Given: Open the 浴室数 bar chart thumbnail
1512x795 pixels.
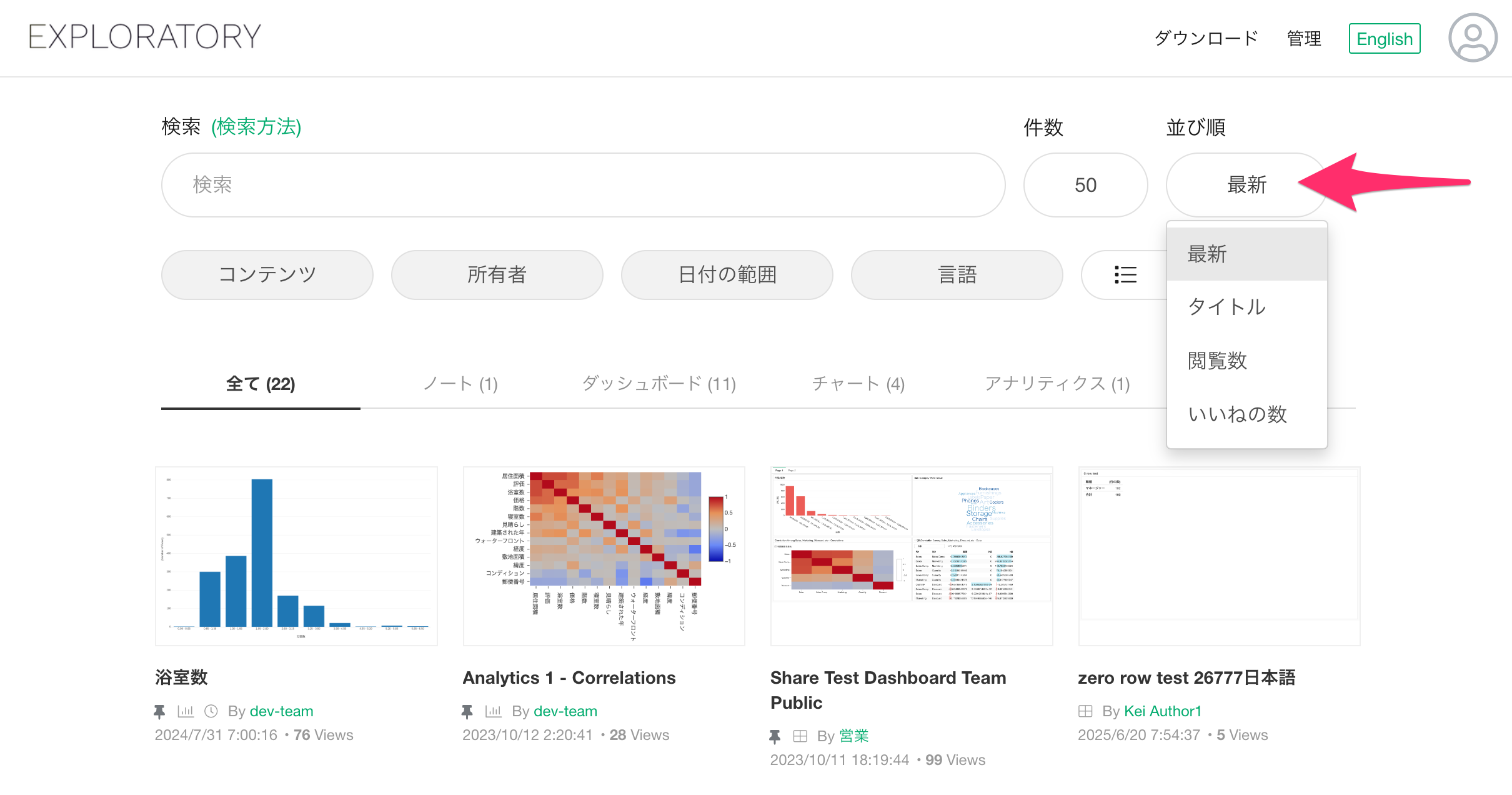Looking at the screenshot, I should [296, 556].
